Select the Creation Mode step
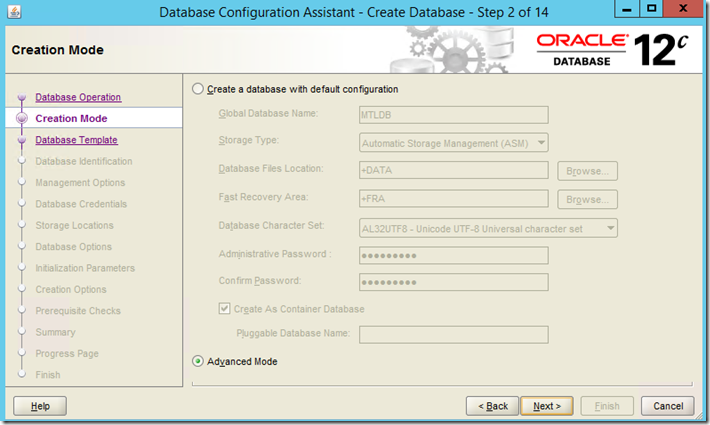710x425 pixels. pyautogui.click(x=71, y=118)
